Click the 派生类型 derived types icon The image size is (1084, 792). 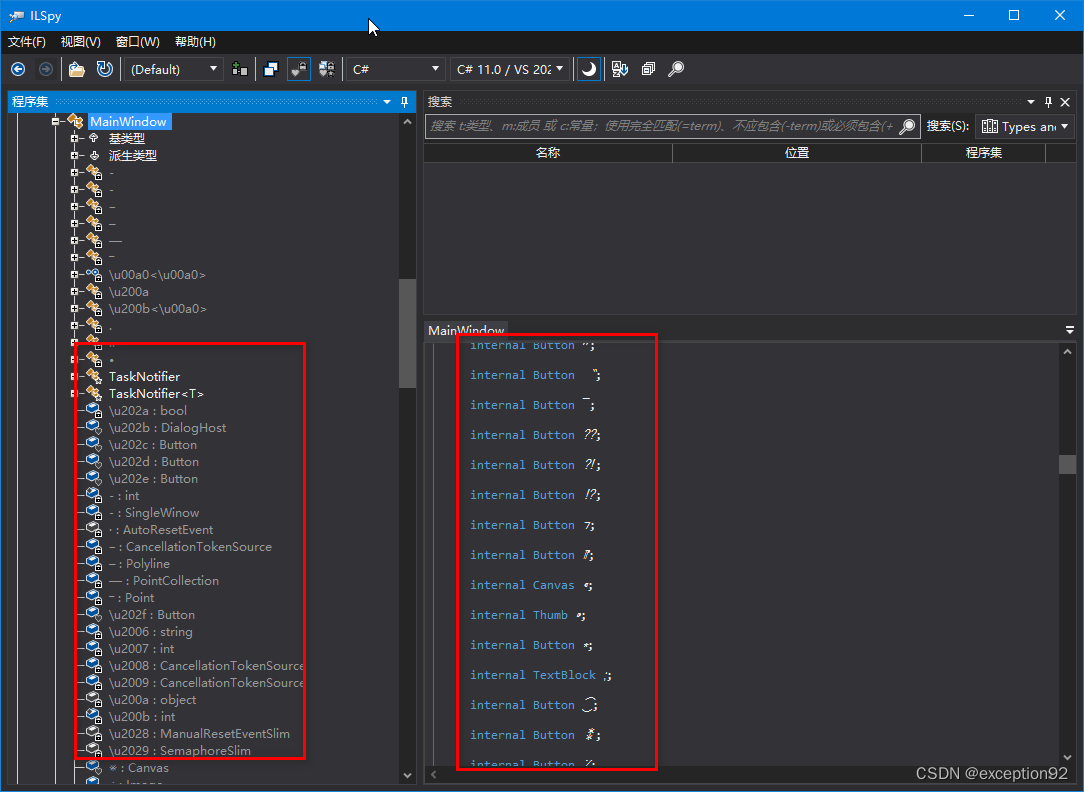click(94, 155)
